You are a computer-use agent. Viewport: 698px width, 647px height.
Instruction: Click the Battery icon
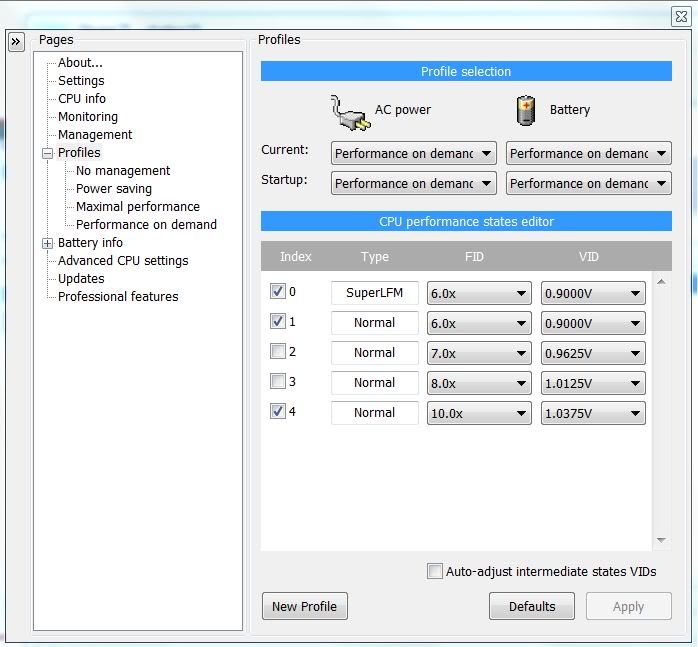pyautogui.click(x=526, y=110)
